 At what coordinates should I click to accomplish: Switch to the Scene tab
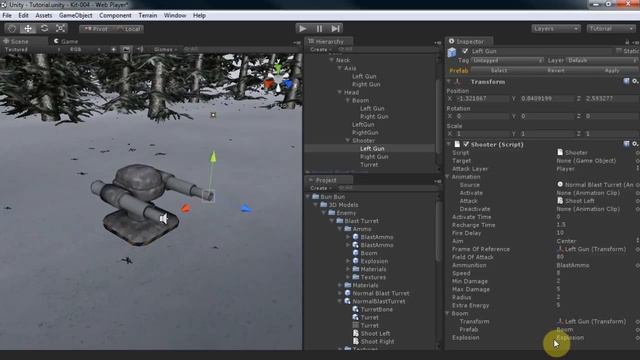[x=16, y=41]
